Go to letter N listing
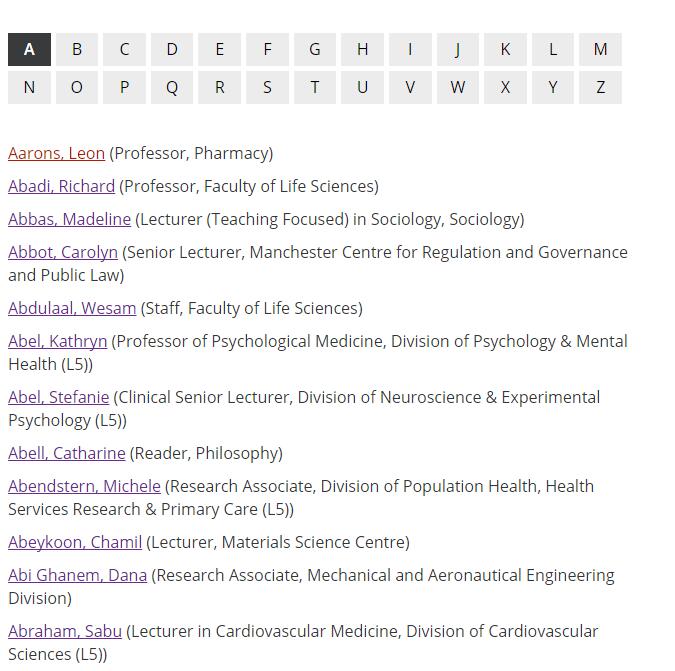Screen dimensions: 675x671 (x=29, y=87)
